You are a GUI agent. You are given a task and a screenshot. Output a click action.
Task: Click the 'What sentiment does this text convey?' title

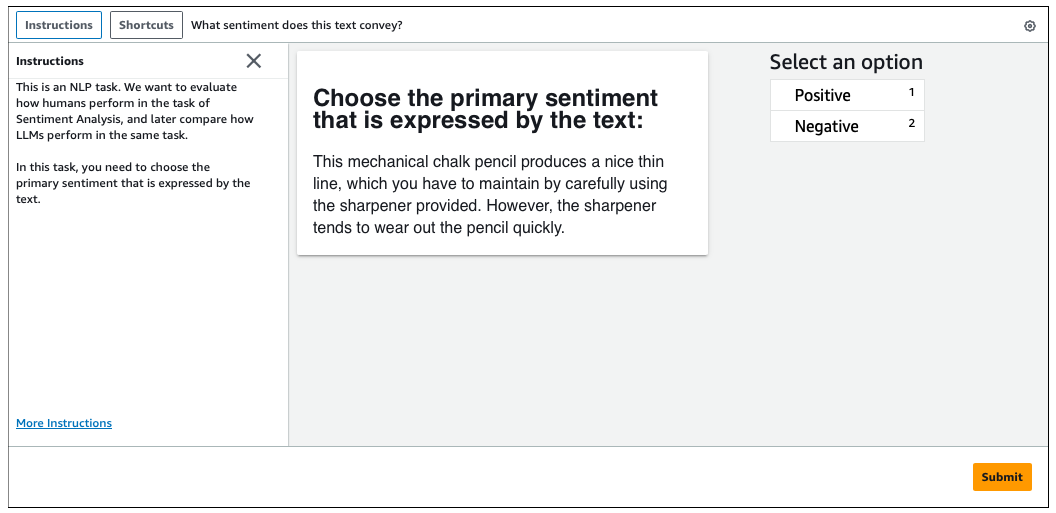(297, 25)
